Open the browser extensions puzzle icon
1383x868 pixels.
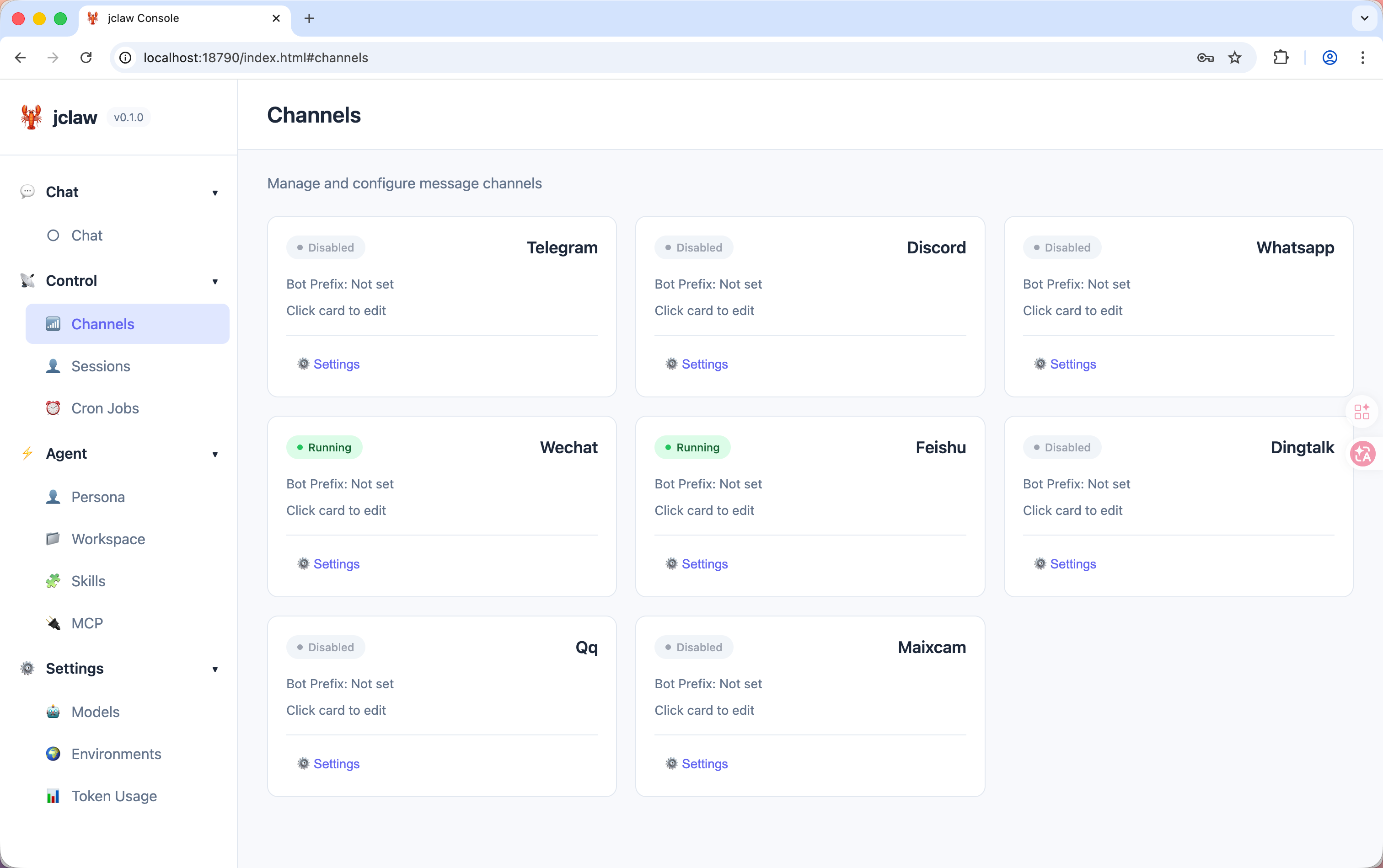1281,58
